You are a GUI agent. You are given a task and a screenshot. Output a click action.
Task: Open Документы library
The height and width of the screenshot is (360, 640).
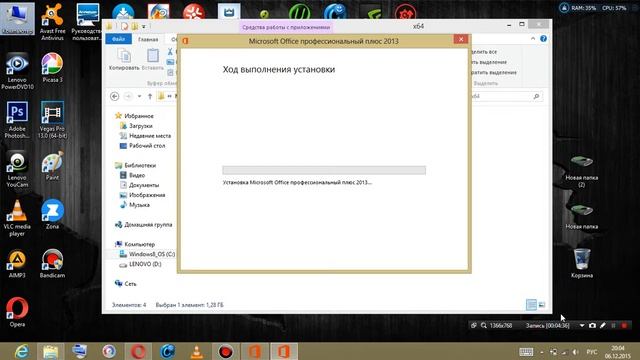[144, 185]
